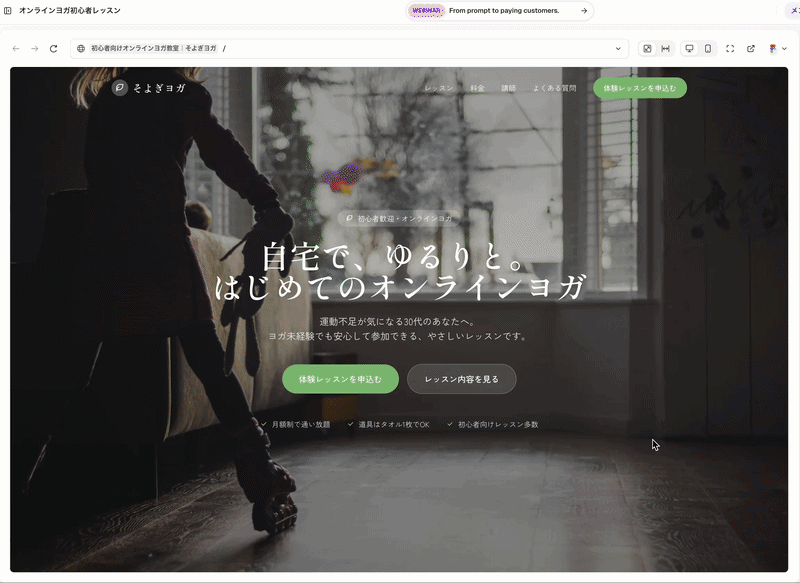The image size is (800, 583).
Task: Click the globe icon in address bar
Action: click(x=81, y=48)
